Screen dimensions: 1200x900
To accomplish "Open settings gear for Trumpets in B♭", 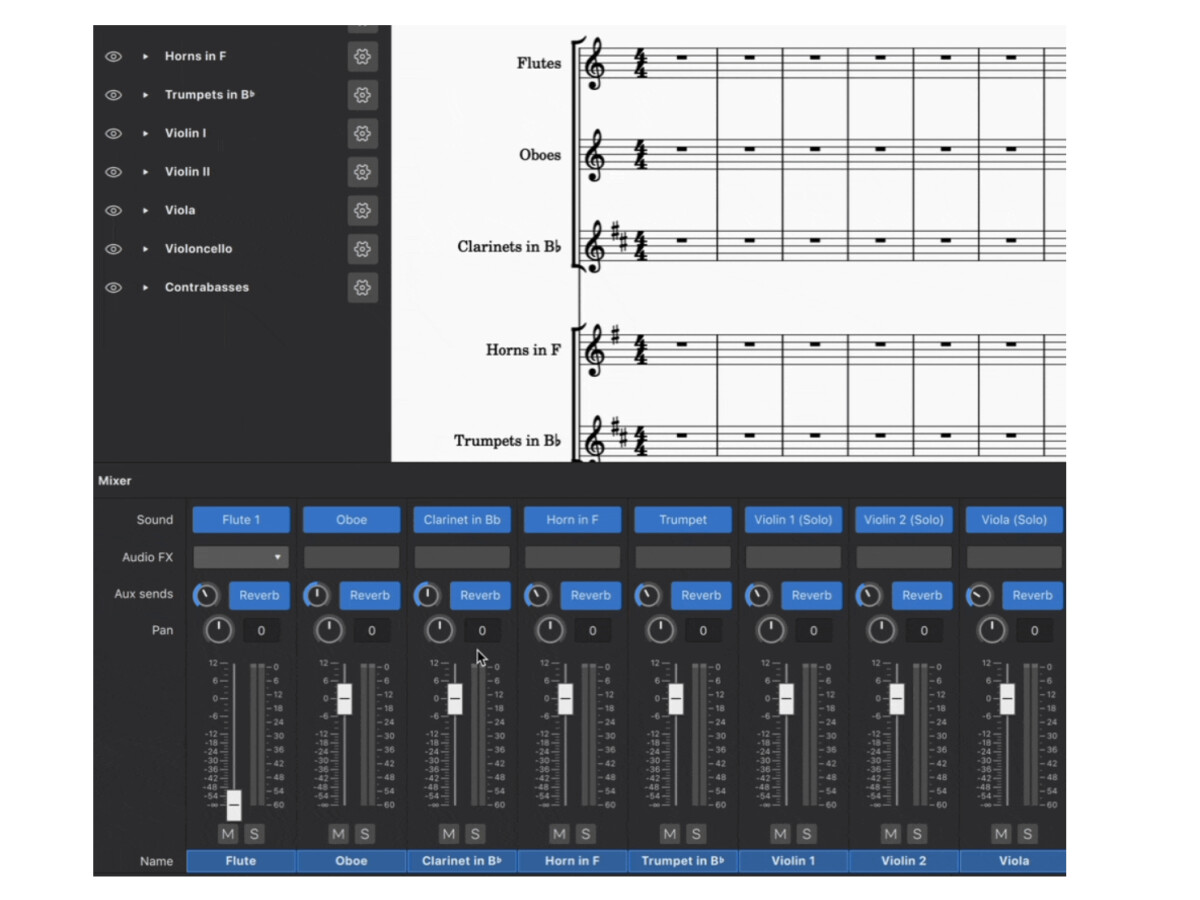I will click(x=362, y=95).
